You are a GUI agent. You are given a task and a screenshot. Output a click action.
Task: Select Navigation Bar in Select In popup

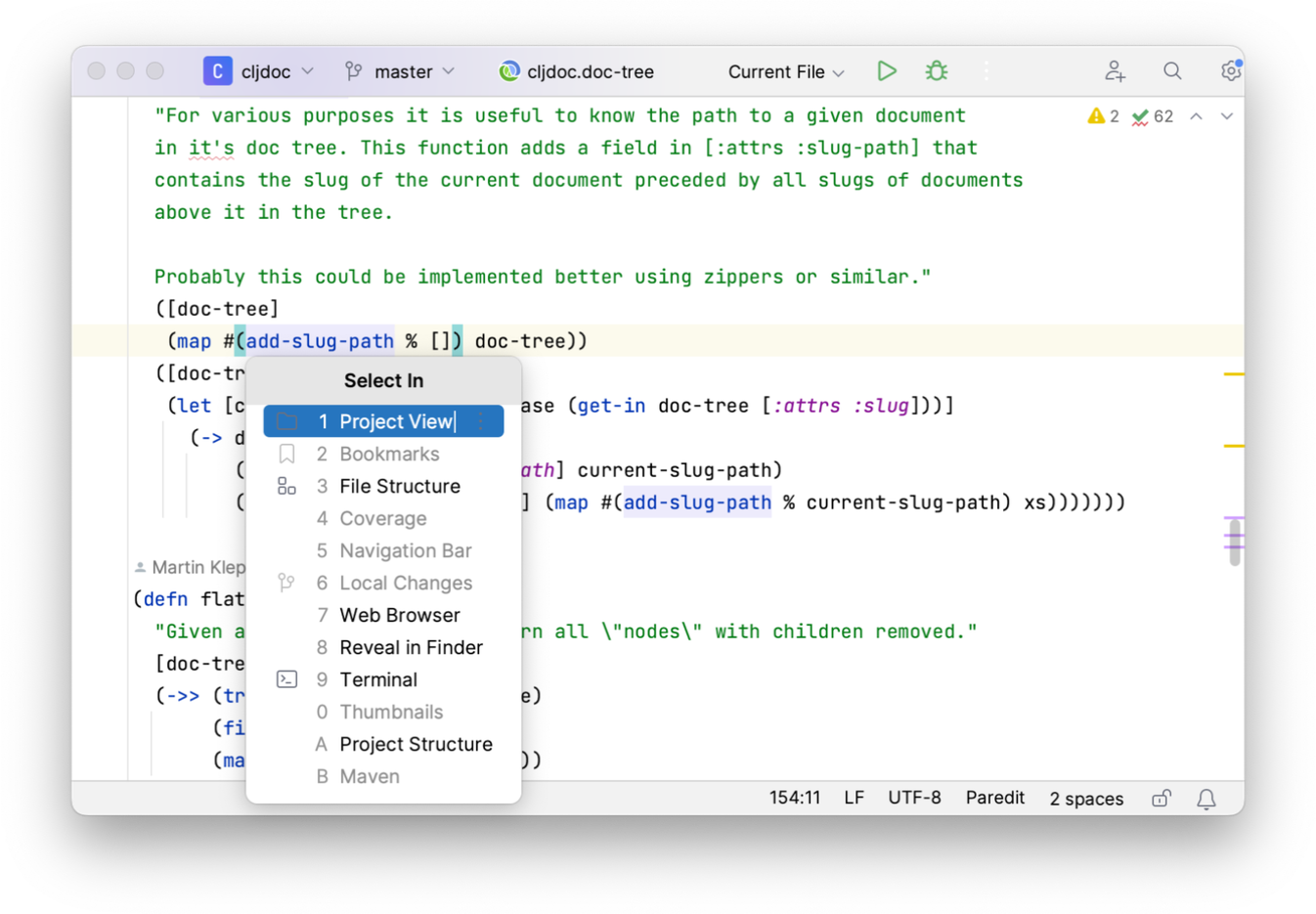383,550
